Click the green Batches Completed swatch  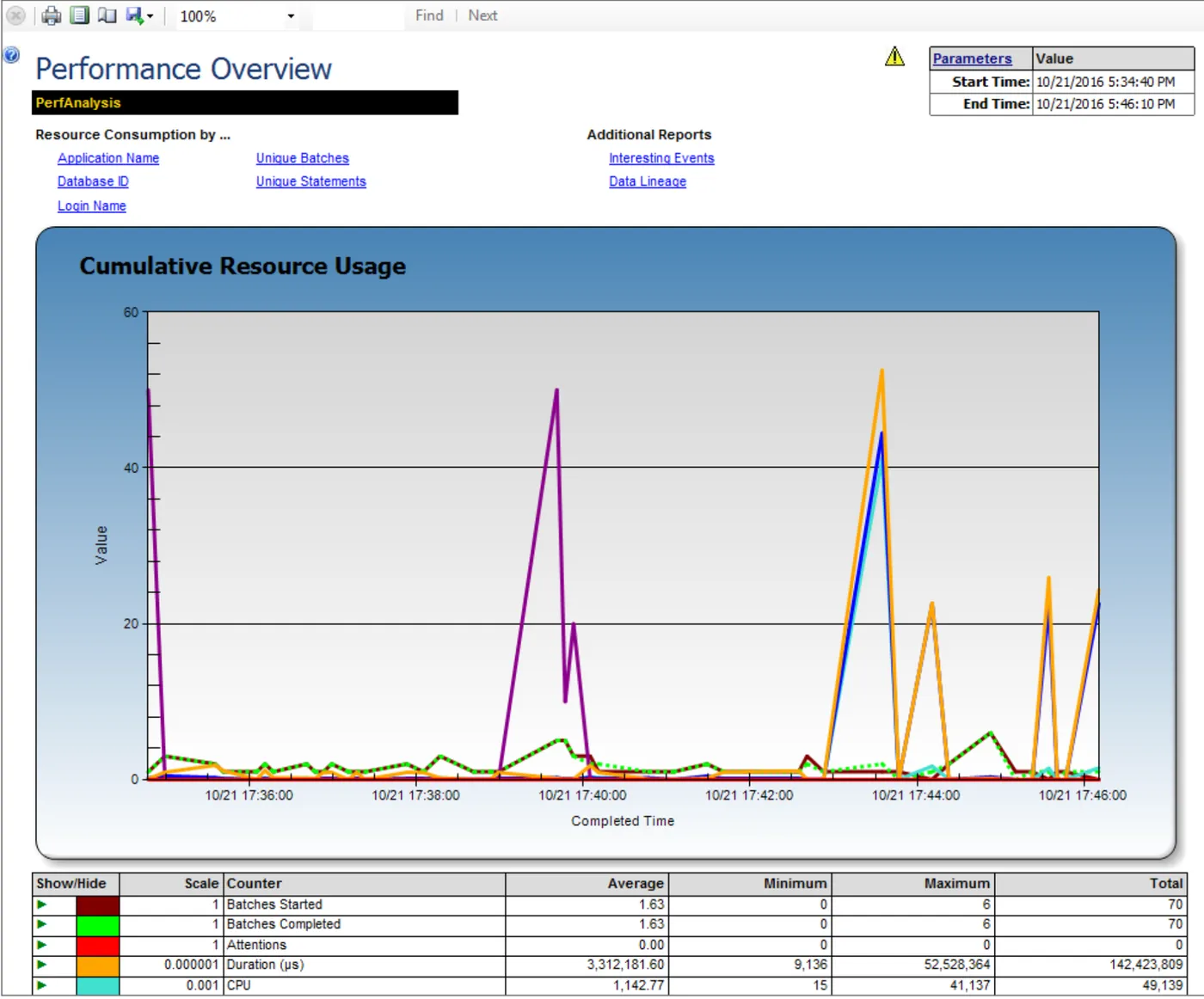tap(97, 926)
